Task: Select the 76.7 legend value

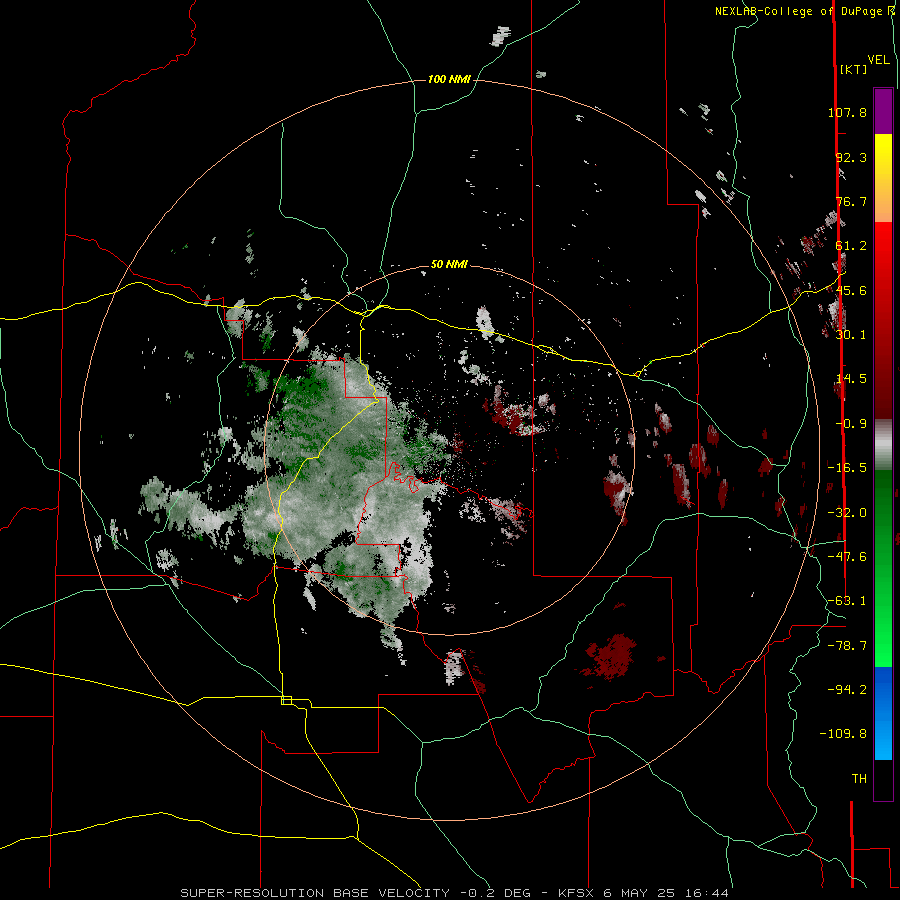Action: pyautogui.click(x=851, y=201)
